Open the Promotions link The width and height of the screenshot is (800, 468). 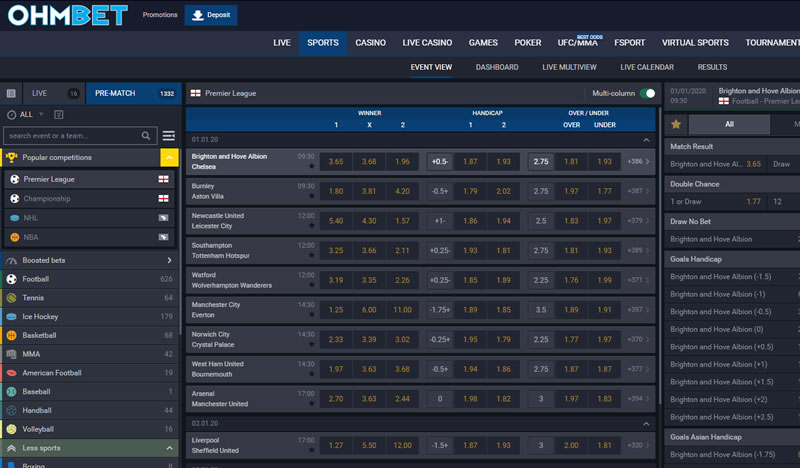pyautogui.click(x=160, y=15)
